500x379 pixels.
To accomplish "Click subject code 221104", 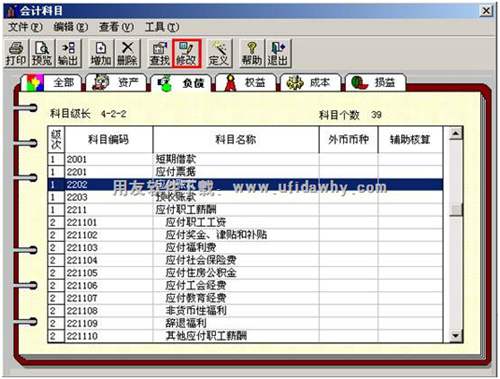I will pyautogui.click(x=82, y=260).
